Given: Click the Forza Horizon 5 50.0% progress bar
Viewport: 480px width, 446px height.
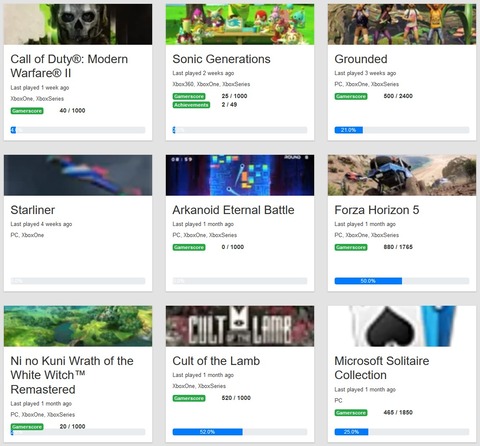Looking at the screenshot, I should [402, 281].
